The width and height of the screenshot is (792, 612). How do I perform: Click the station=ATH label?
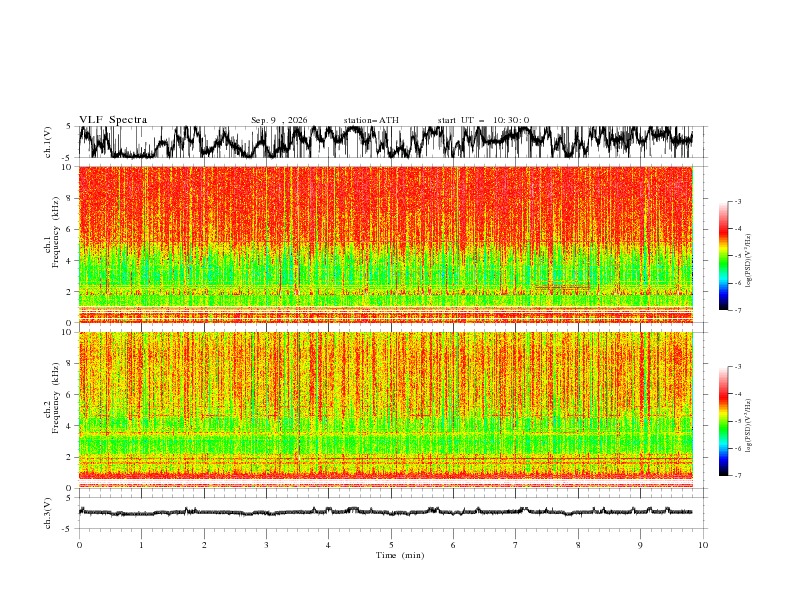point(371,120)
